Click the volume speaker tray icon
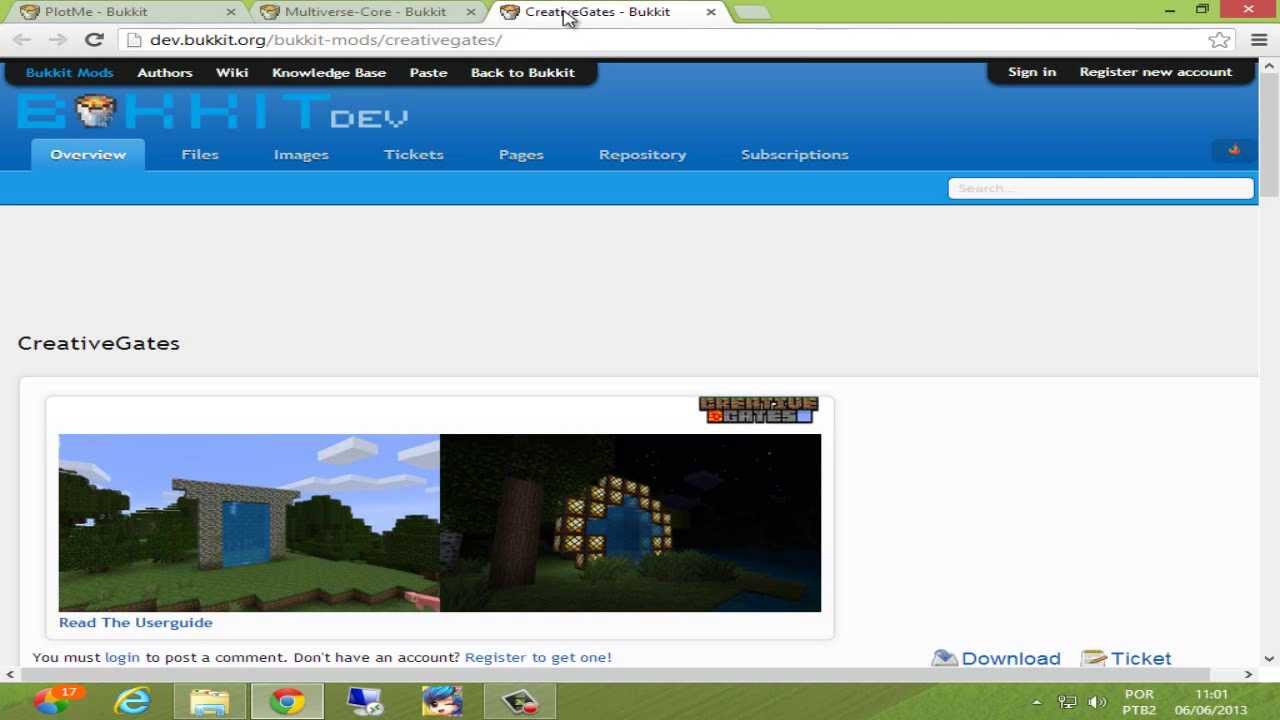 click(1097, 702)
